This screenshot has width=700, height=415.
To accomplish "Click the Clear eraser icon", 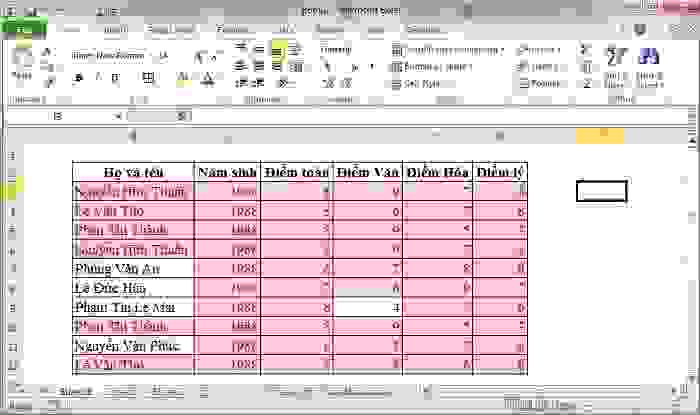I will point(587,83).
